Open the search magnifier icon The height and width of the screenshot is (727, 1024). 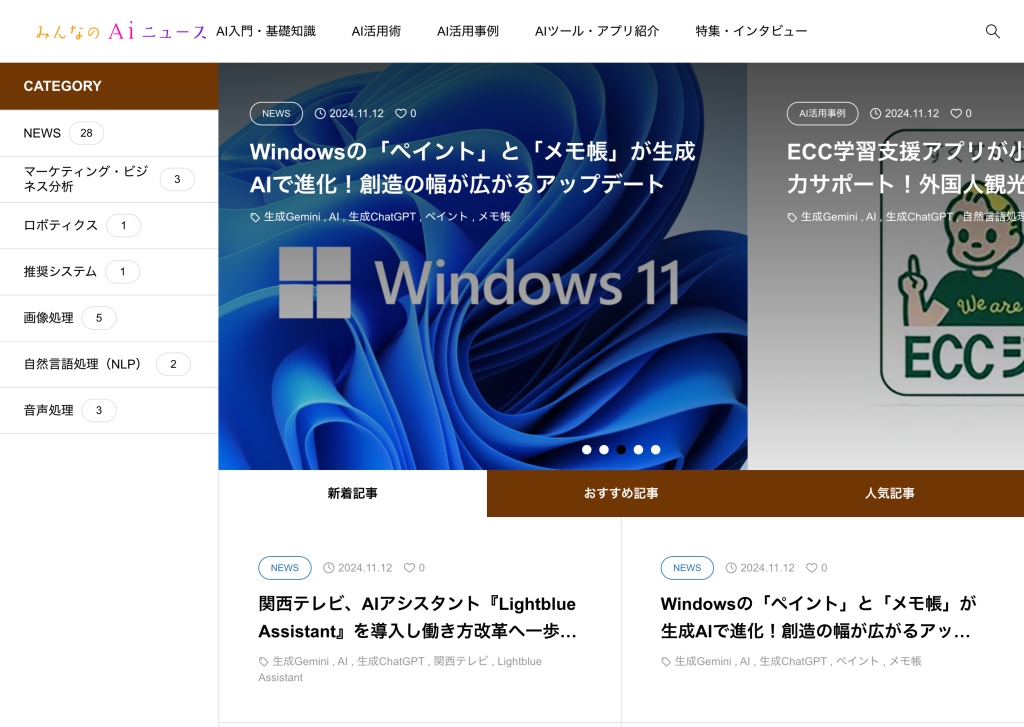(992, 31)
